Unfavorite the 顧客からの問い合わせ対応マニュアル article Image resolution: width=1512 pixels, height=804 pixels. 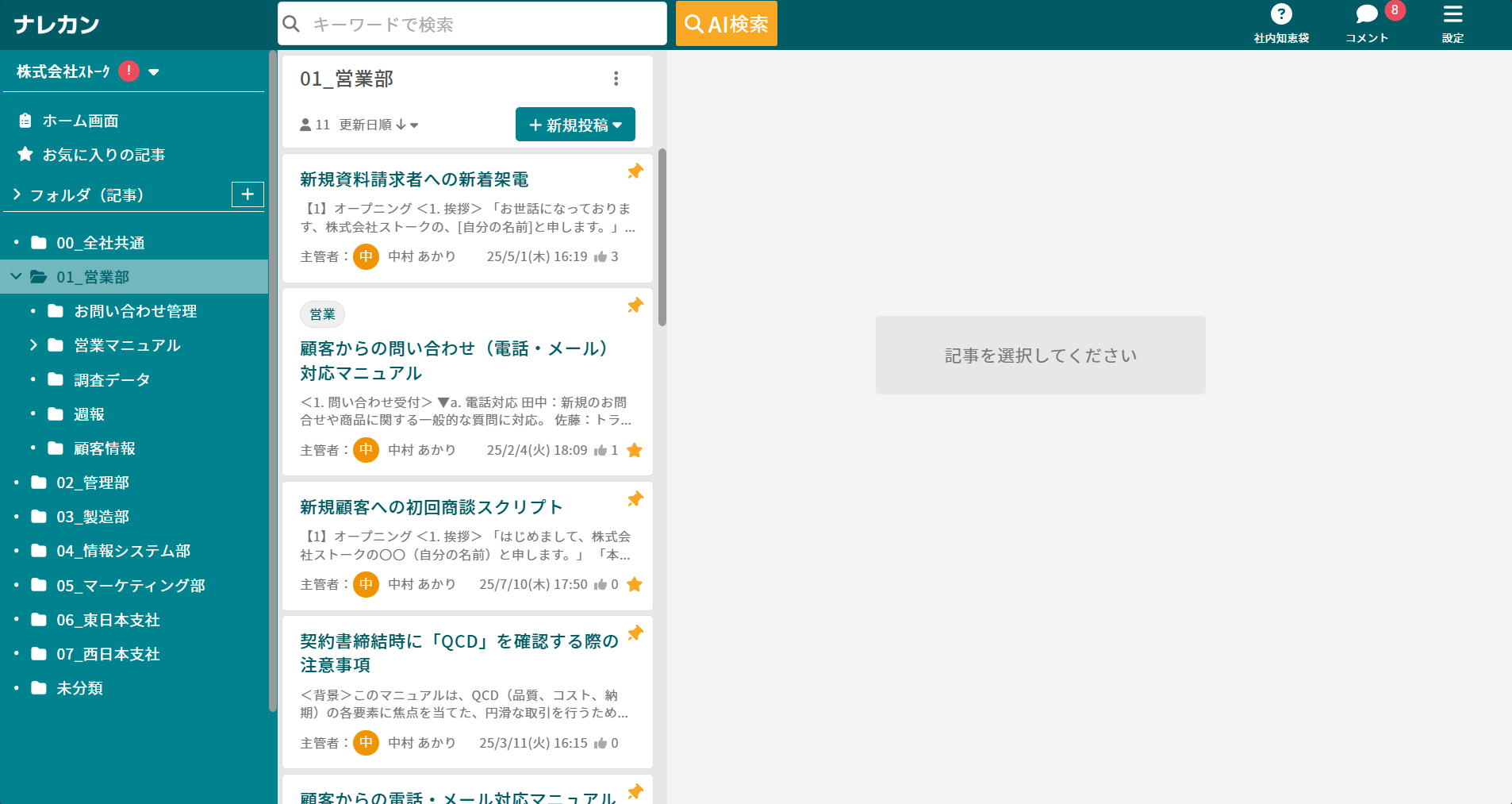[x=634, y=450]
